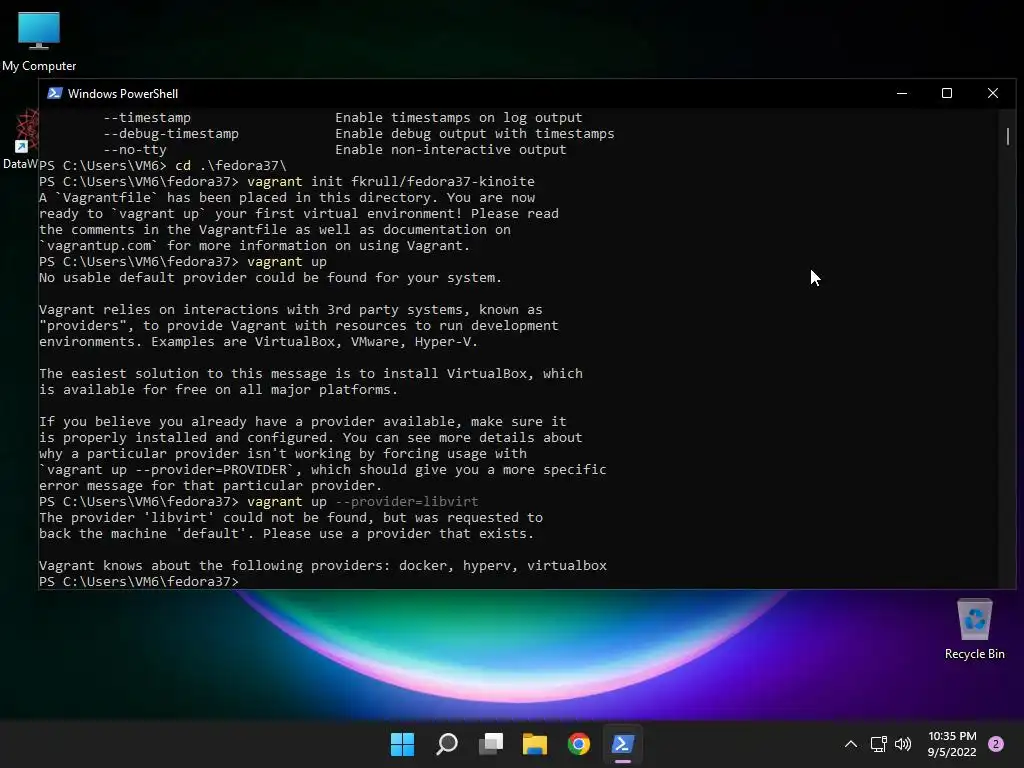Launch Google Chrome from the taskbar
The height and width of the screenshot is (768, 1024).
pyautogui.click(x=579, y=744)
